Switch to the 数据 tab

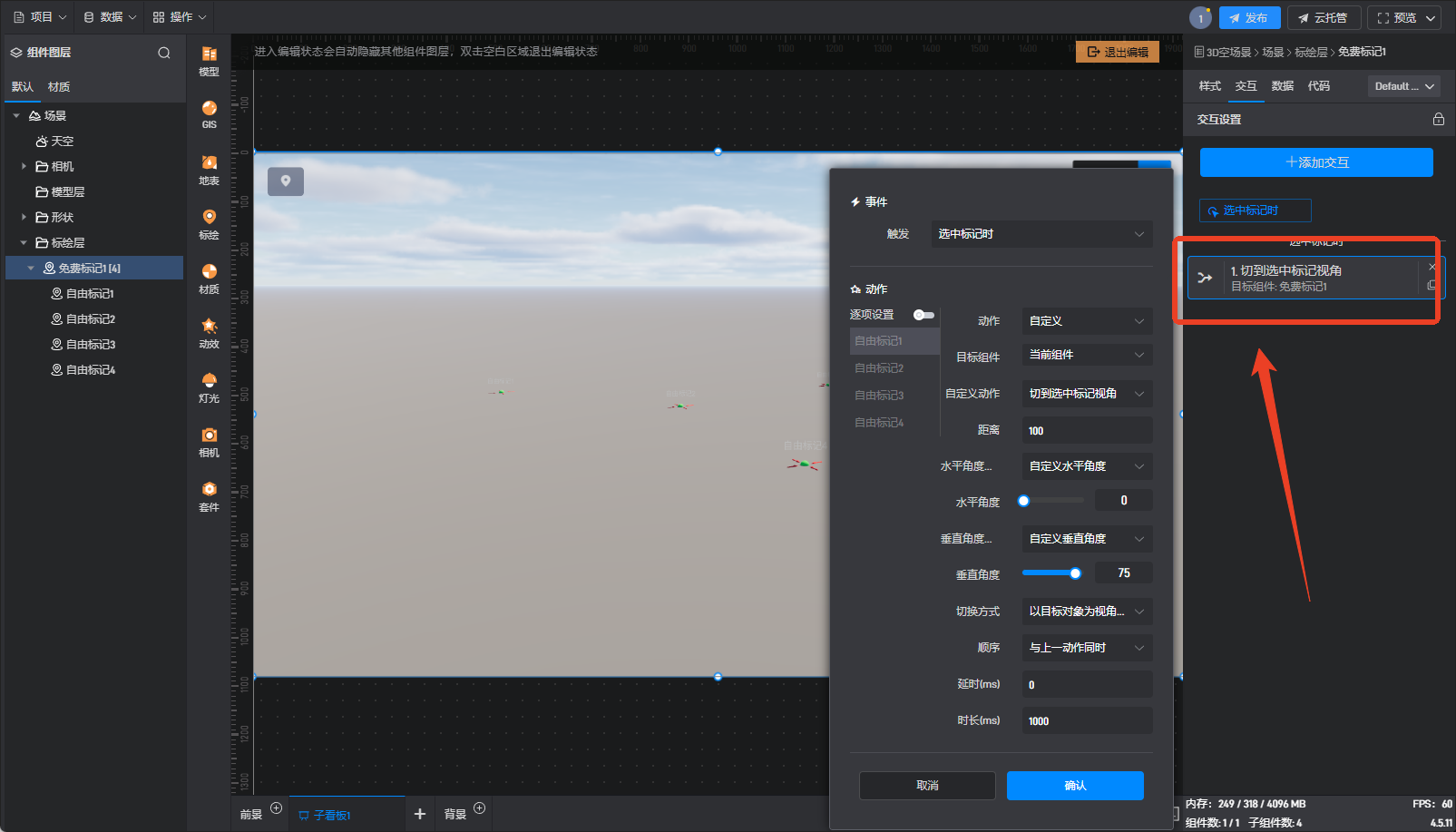pos(1282,86)
